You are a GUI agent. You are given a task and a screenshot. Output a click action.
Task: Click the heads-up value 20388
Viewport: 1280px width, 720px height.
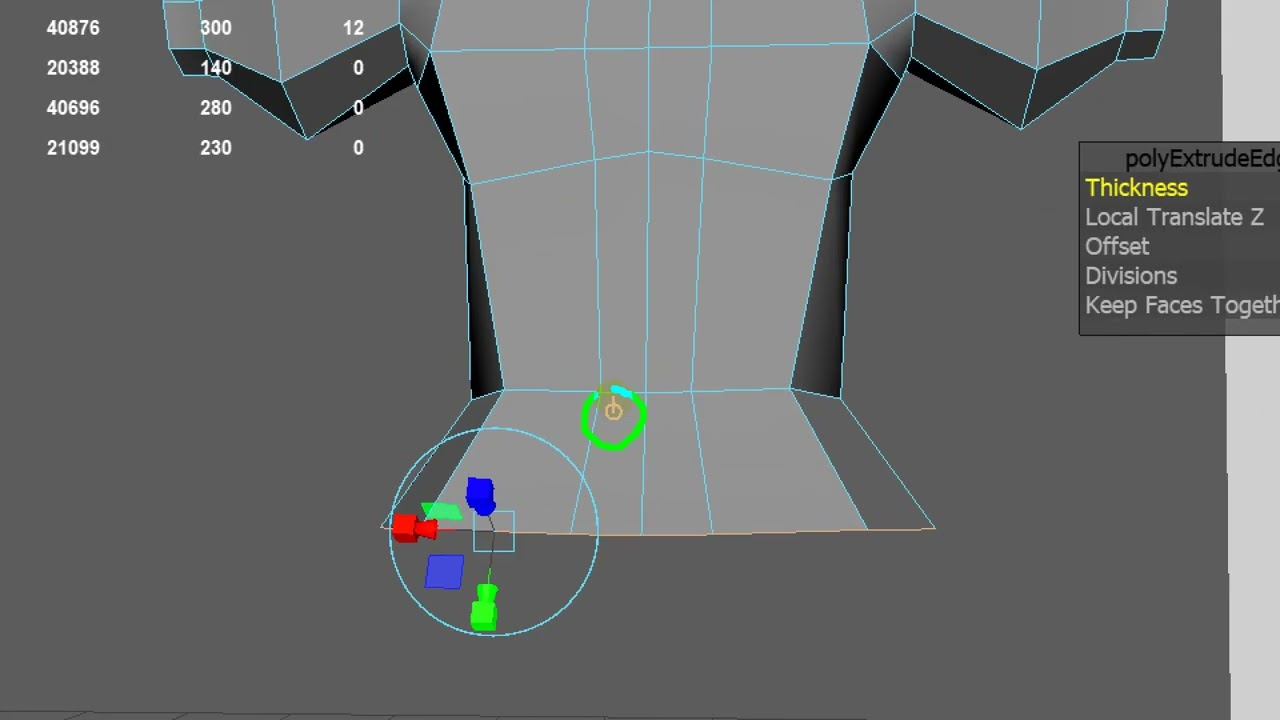click(73, 68)
